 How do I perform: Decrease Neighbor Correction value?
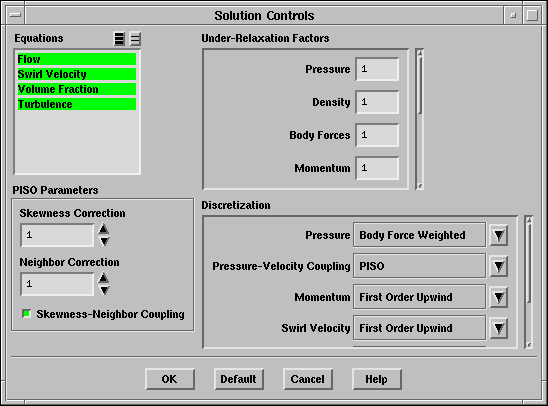coord(104,290)
